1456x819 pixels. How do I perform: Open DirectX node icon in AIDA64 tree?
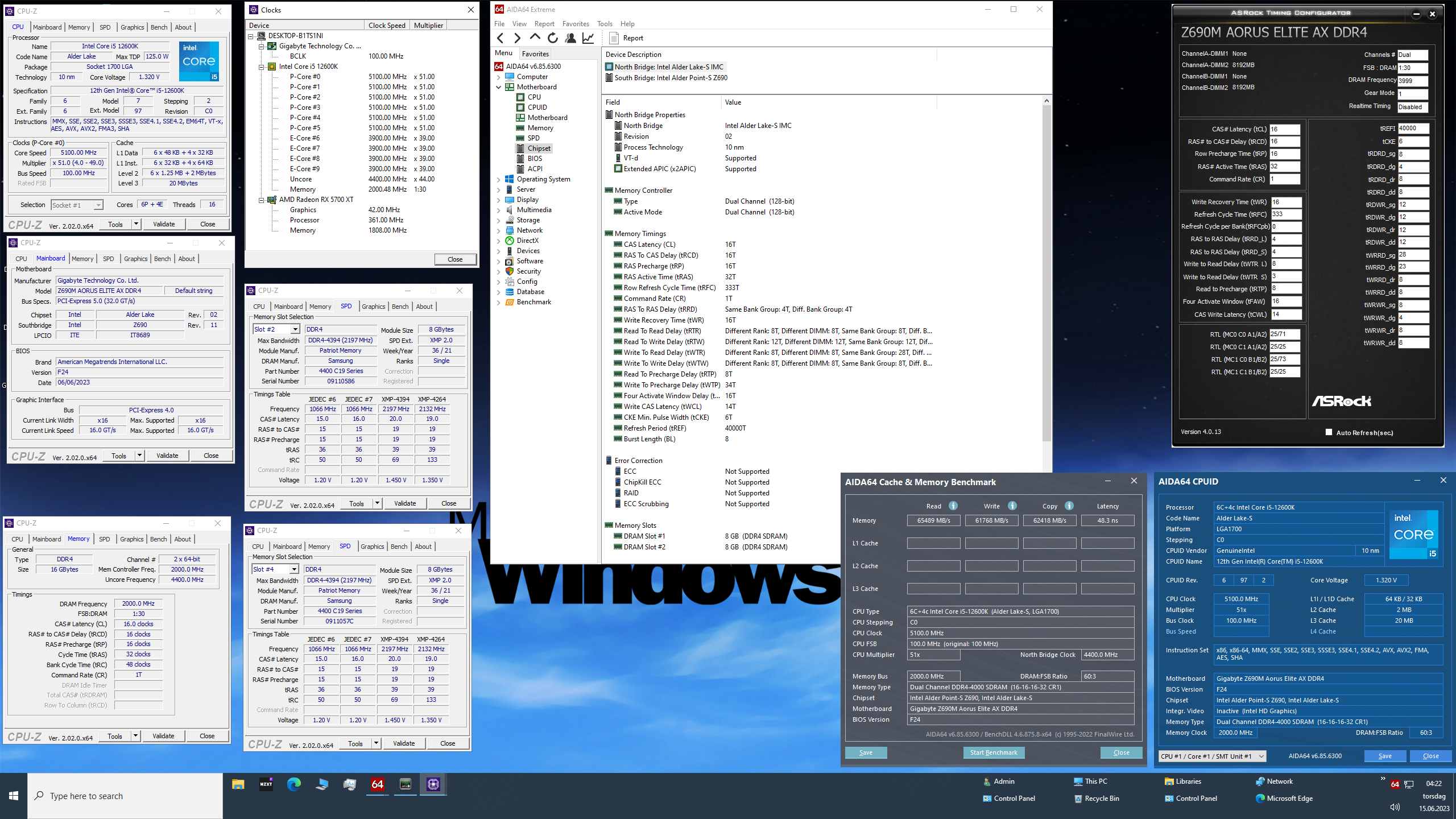pyautogui.click(x=510, y=241)
